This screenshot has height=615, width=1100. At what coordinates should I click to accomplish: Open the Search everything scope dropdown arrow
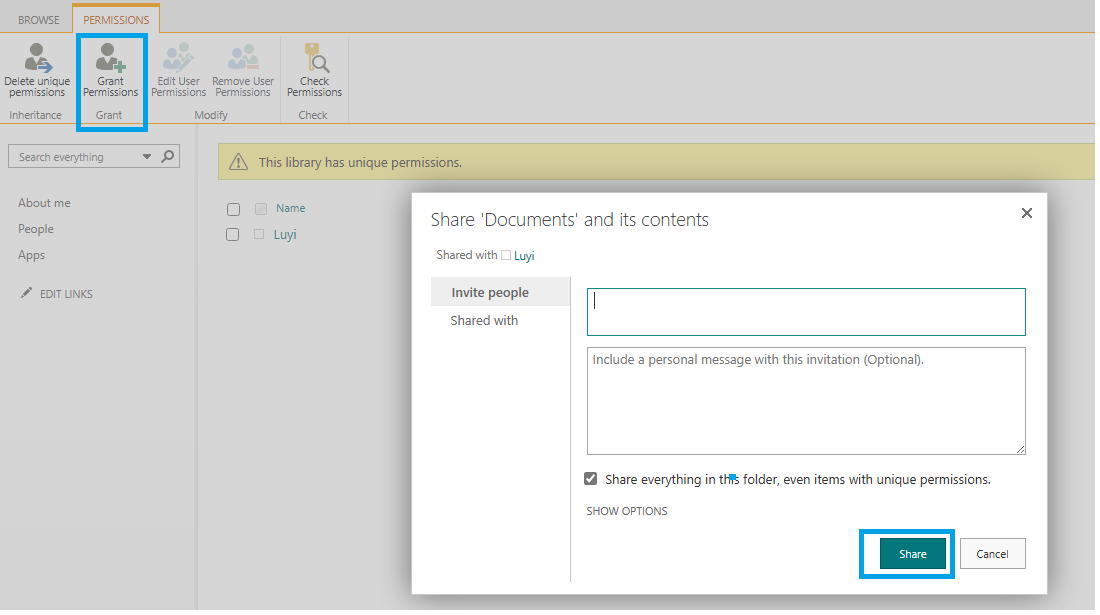(147, 157)
